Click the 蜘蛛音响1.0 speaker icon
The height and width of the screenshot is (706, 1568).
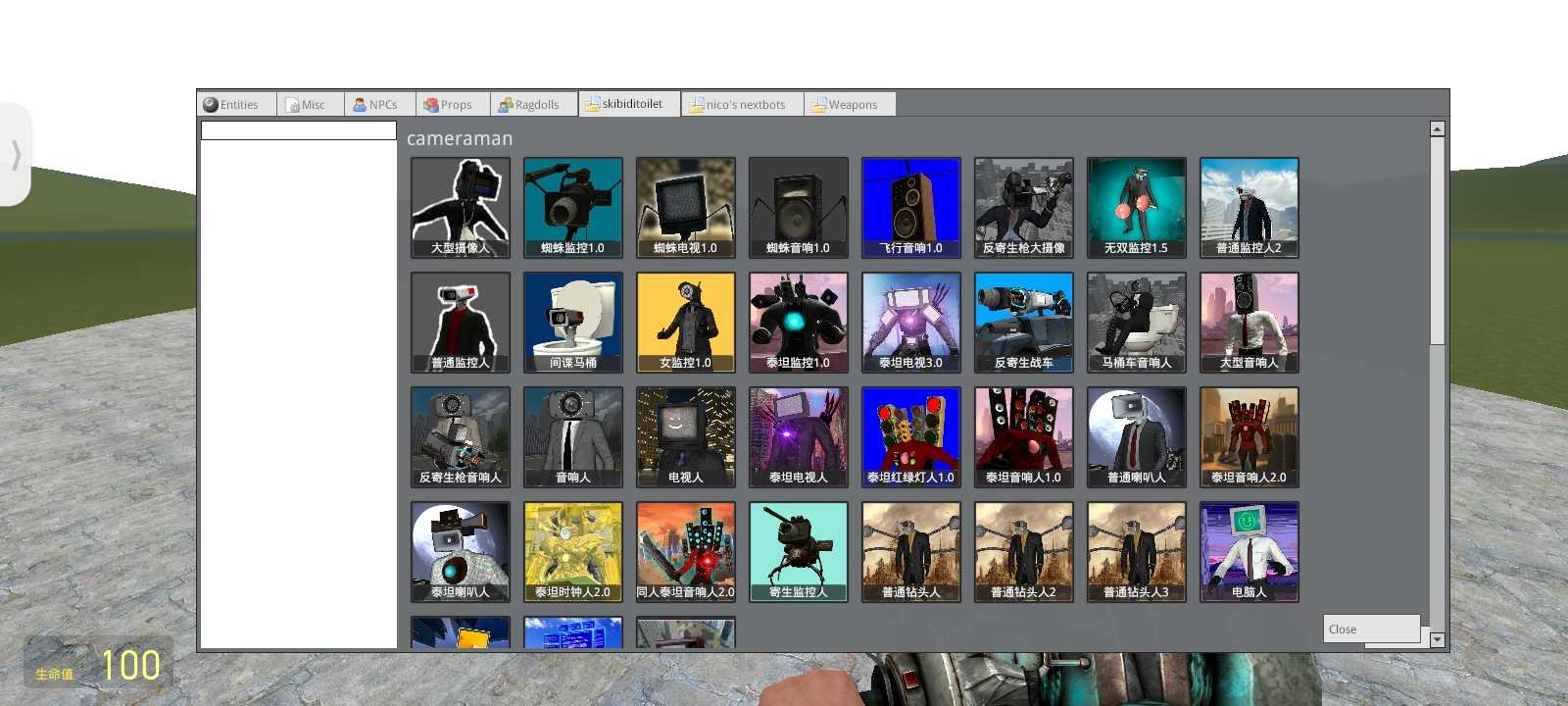[799, 208]
